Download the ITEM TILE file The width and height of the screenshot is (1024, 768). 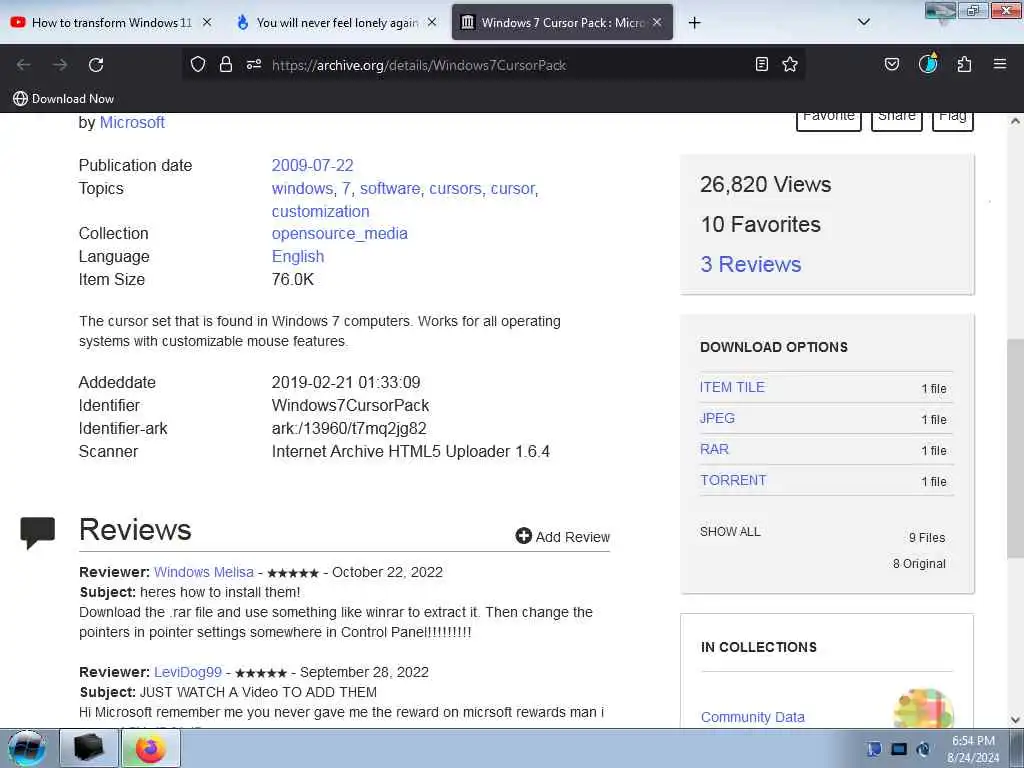pyautogui.click(x=732, y=387)
